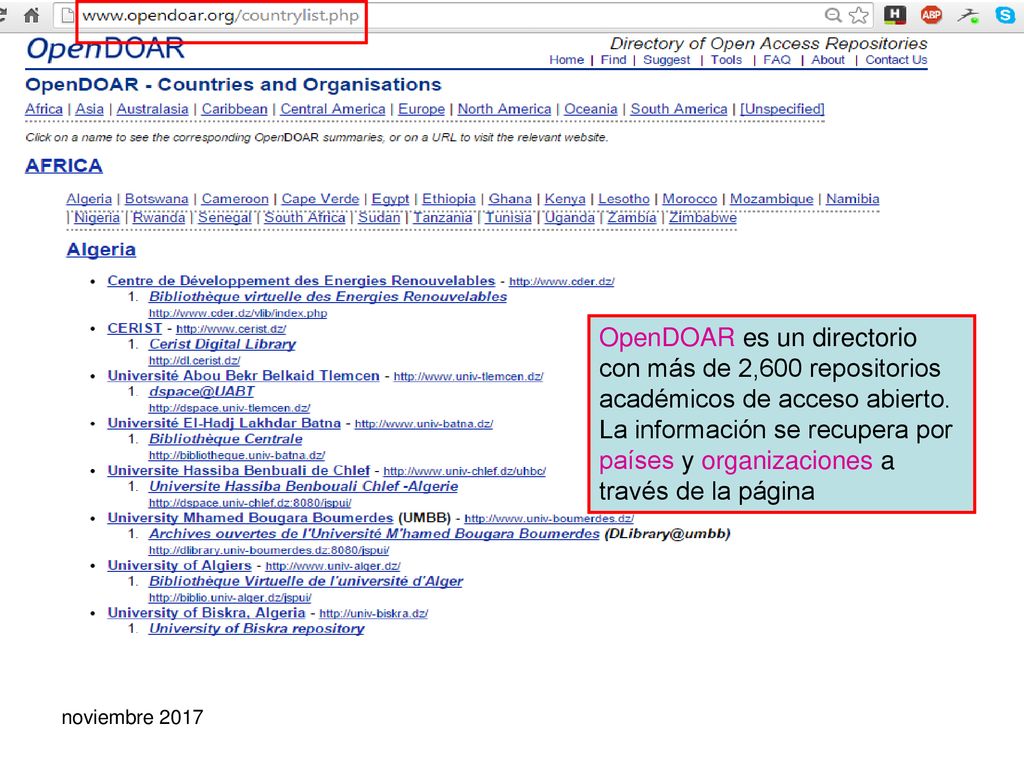Click the page icon in the address bar
This screenshot has height=768, width=1024.
coord(67,15)
